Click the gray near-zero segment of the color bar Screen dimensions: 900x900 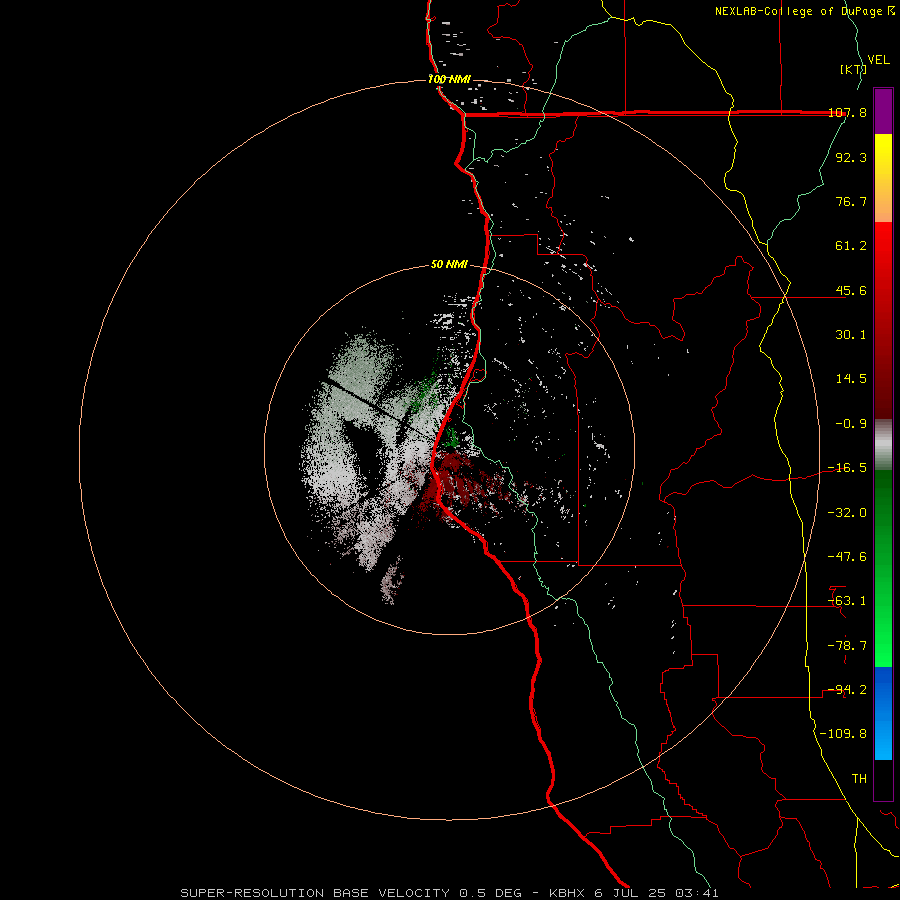[883, 445]
